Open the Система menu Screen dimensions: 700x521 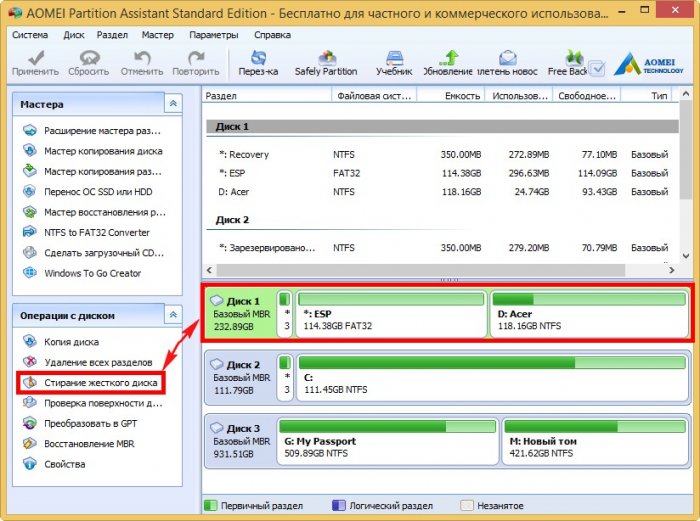point(29,34)
